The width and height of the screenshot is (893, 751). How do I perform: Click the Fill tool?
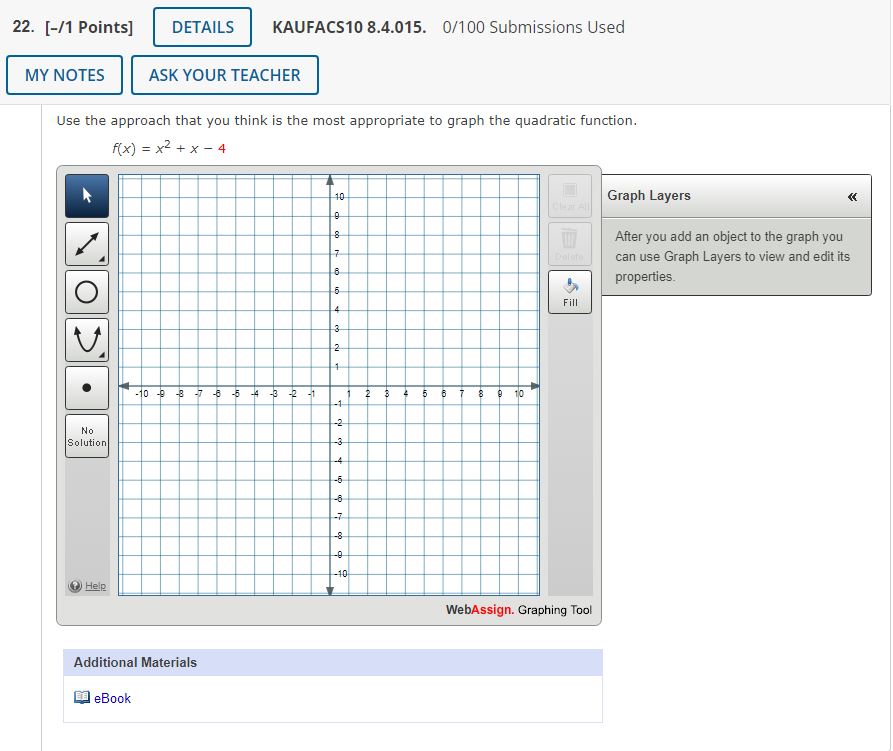(569, 291)
